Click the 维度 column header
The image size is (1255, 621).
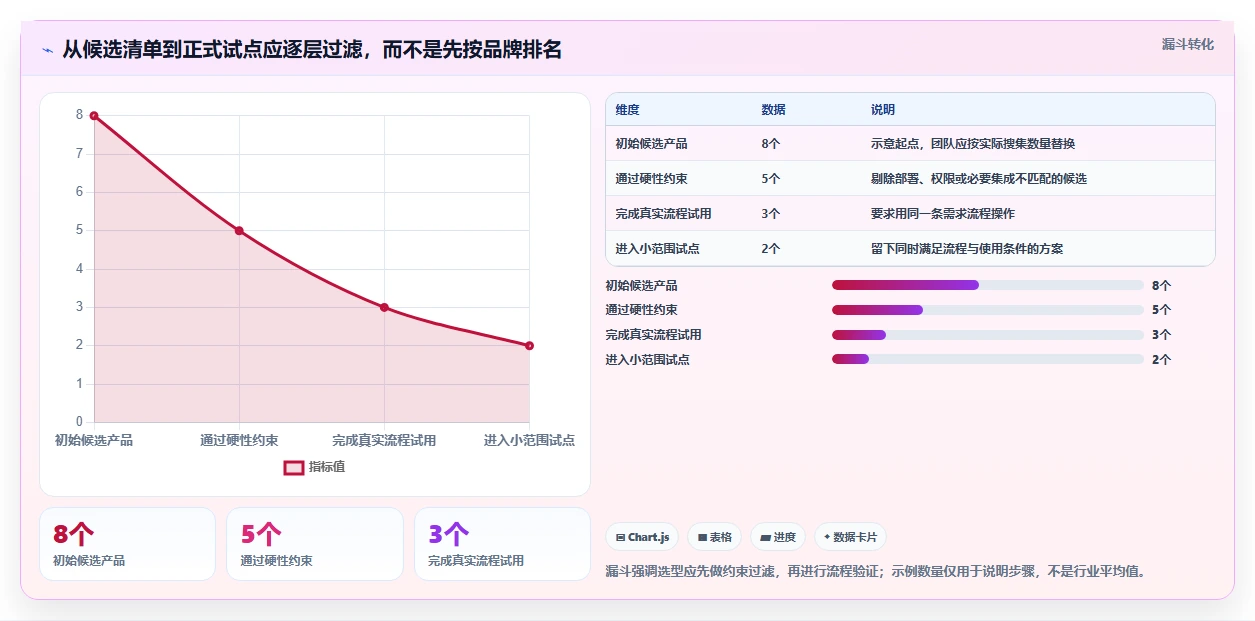point(628,110)
